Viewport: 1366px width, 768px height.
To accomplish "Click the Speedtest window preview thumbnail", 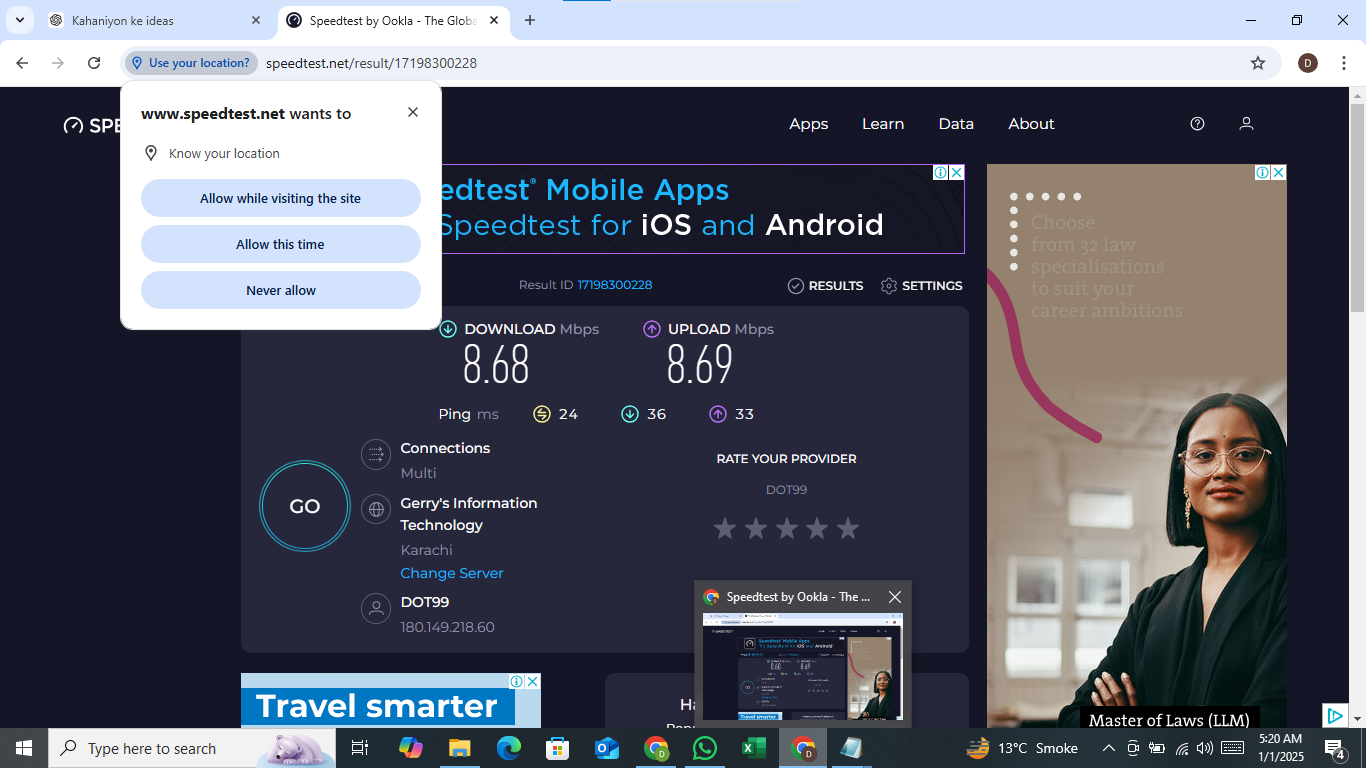I will 802,666.
